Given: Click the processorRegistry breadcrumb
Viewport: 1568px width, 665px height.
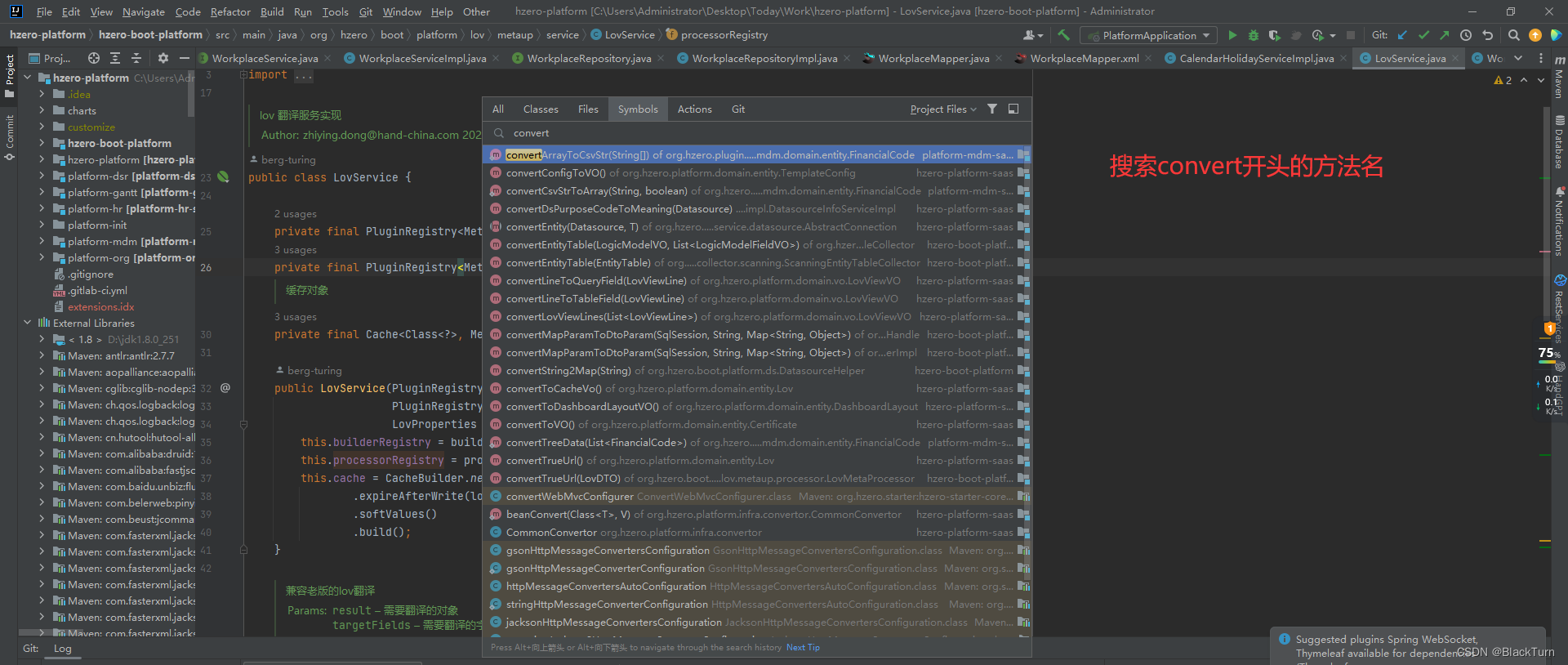Looking at the screenshot, I should (717, 35).
